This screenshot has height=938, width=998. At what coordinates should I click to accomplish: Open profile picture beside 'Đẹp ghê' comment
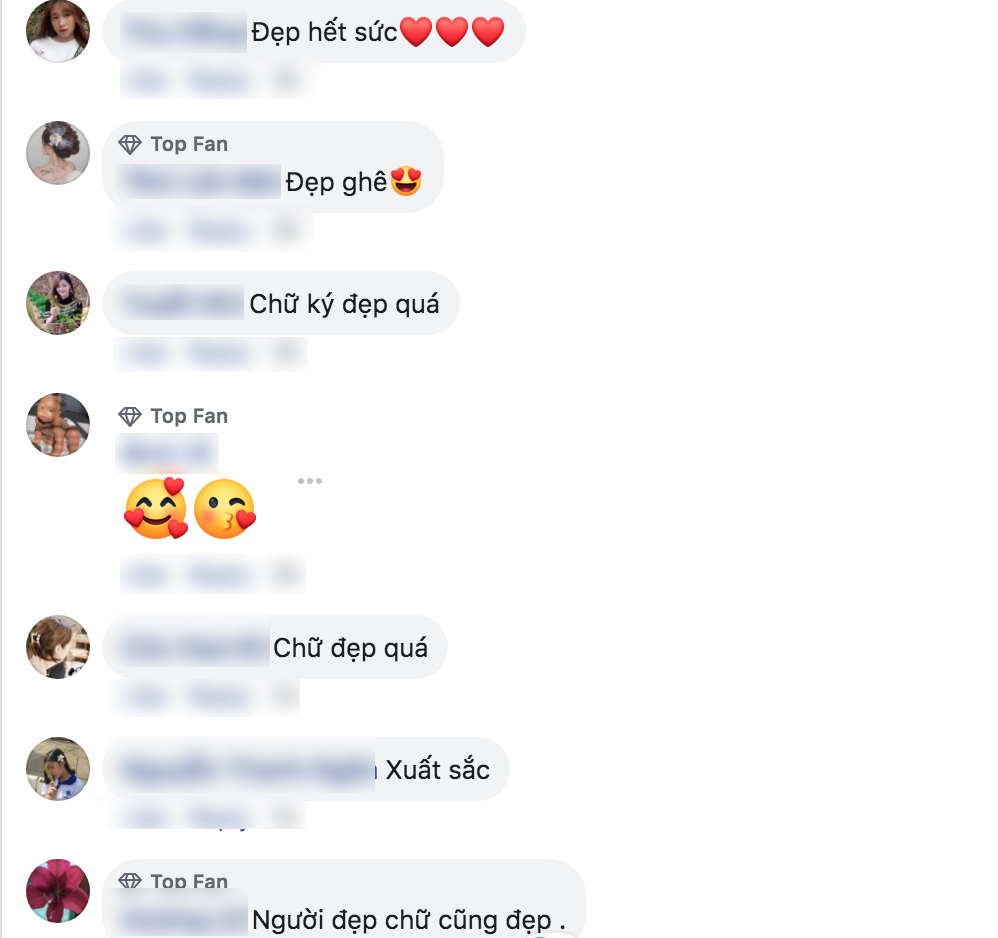[58, 153]
